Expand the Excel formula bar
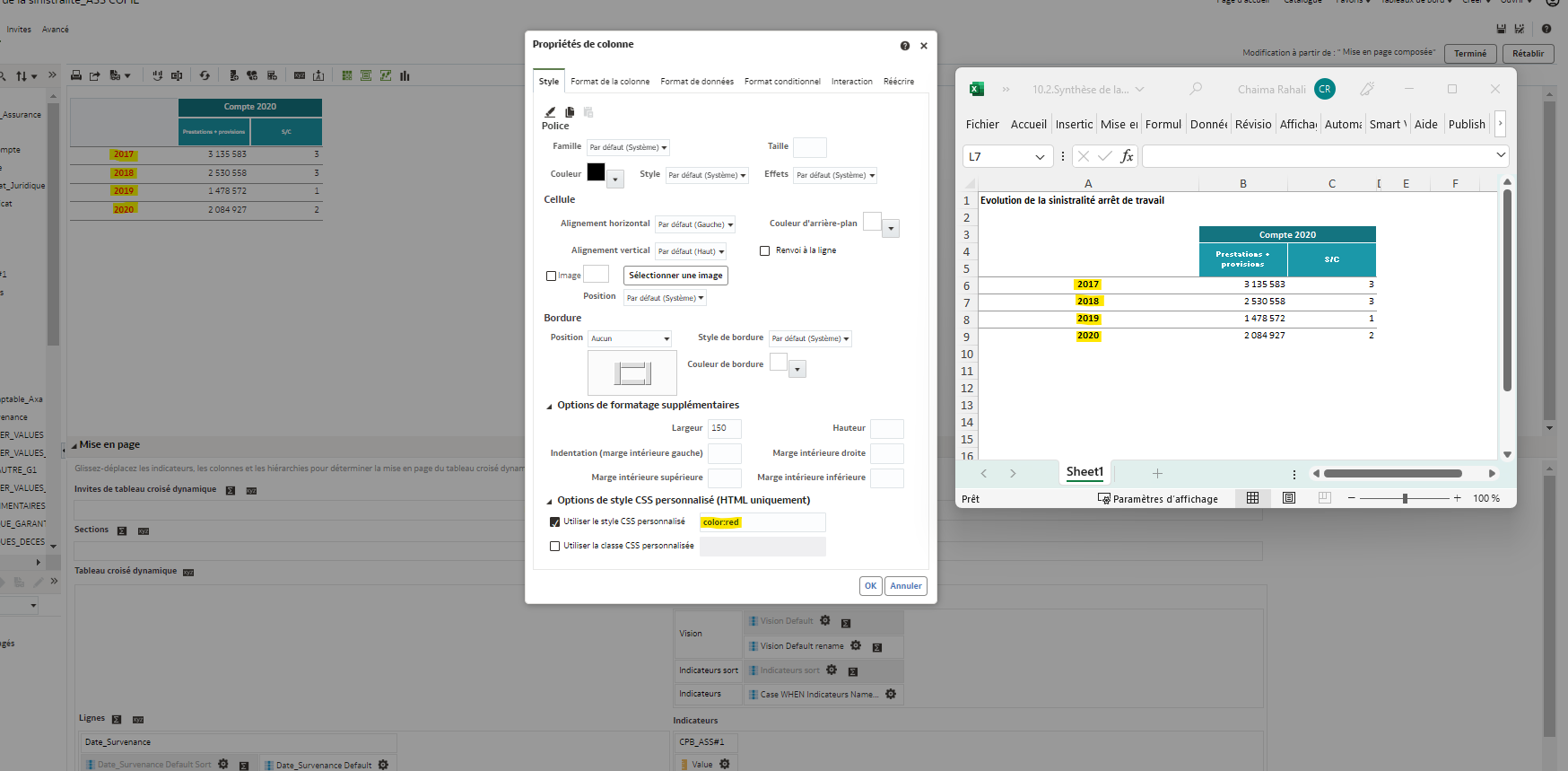Image resolution: width=1568 pixels, height=771 pixels. (x=1501, y=155)
